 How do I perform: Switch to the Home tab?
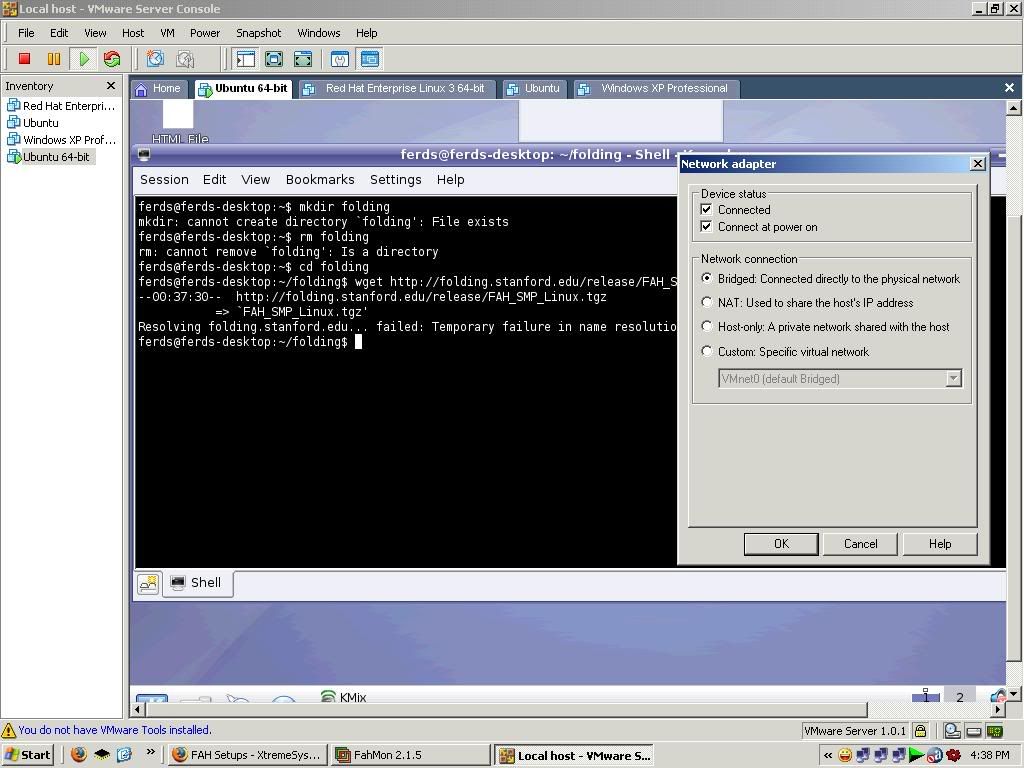point(159,89)
